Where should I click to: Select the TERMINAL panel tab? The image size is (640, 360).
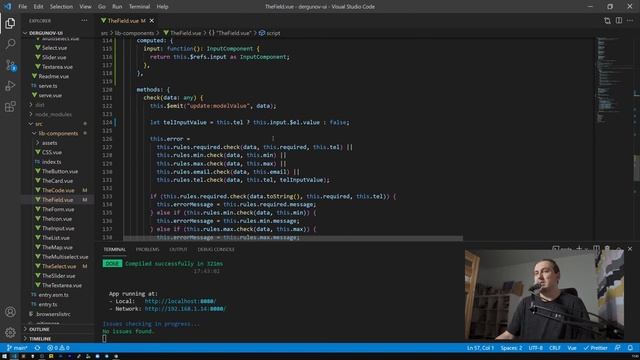click(114, 249)
